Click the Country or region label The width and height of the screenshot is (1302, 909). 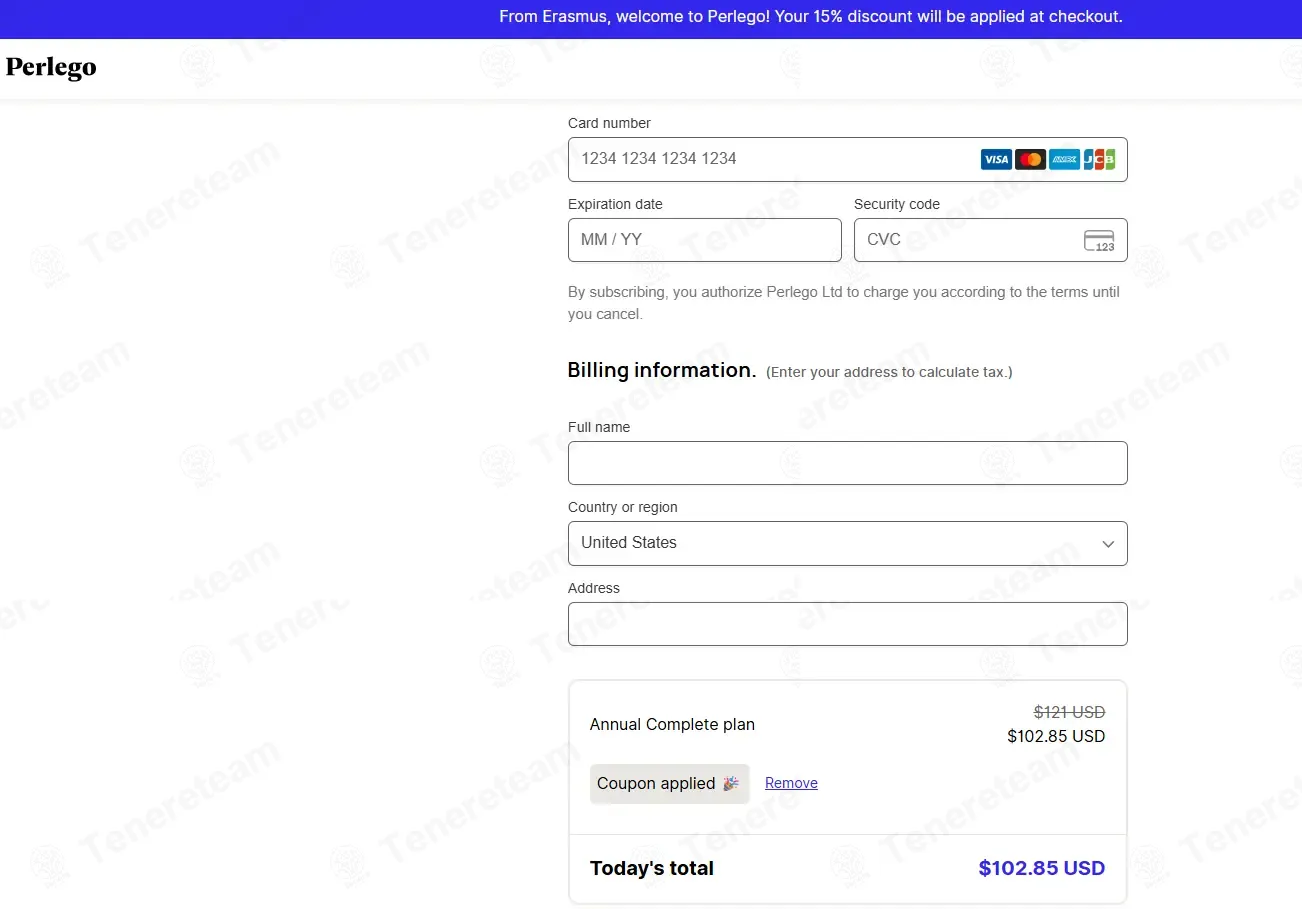[623, 507]
